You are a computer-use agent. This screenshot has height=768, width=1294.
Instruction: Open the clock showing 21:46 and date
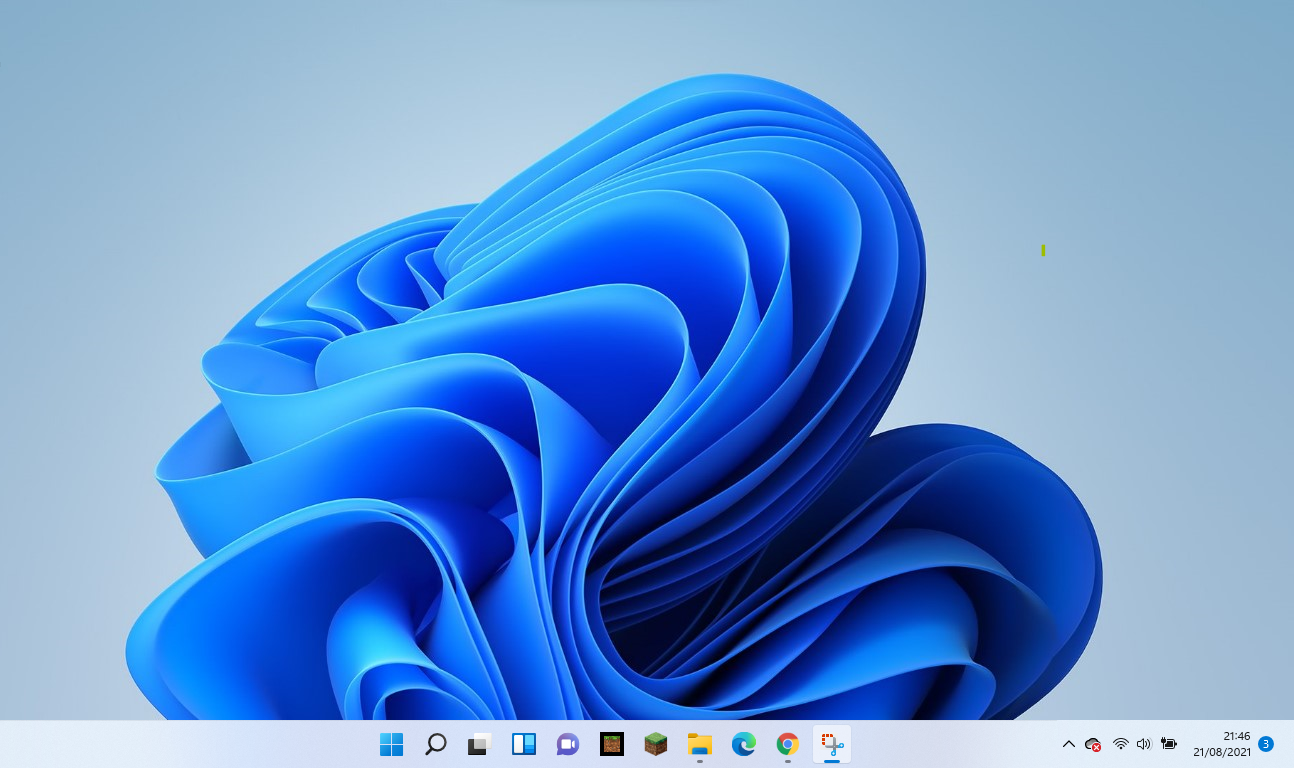pos(1222,744)
